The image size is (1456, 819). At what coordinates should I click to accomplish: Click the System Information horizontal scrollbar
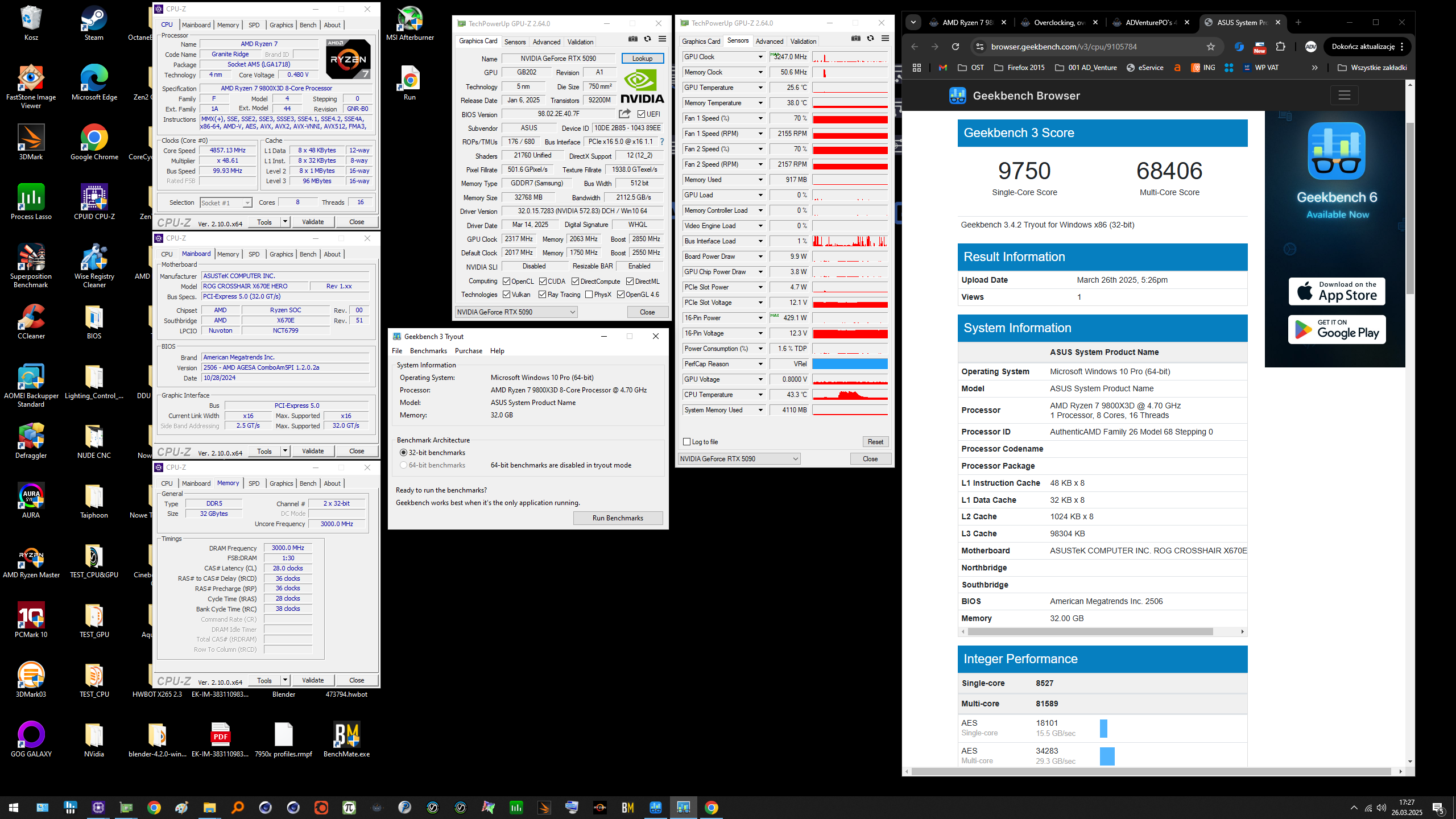[x=1090, y=632]
